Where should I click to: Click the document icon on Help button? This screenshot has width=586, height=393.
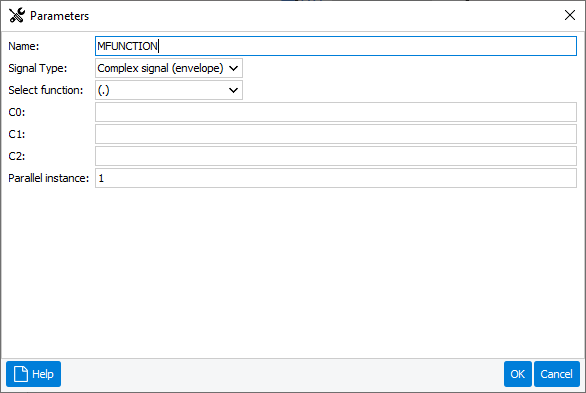point(21,374)
